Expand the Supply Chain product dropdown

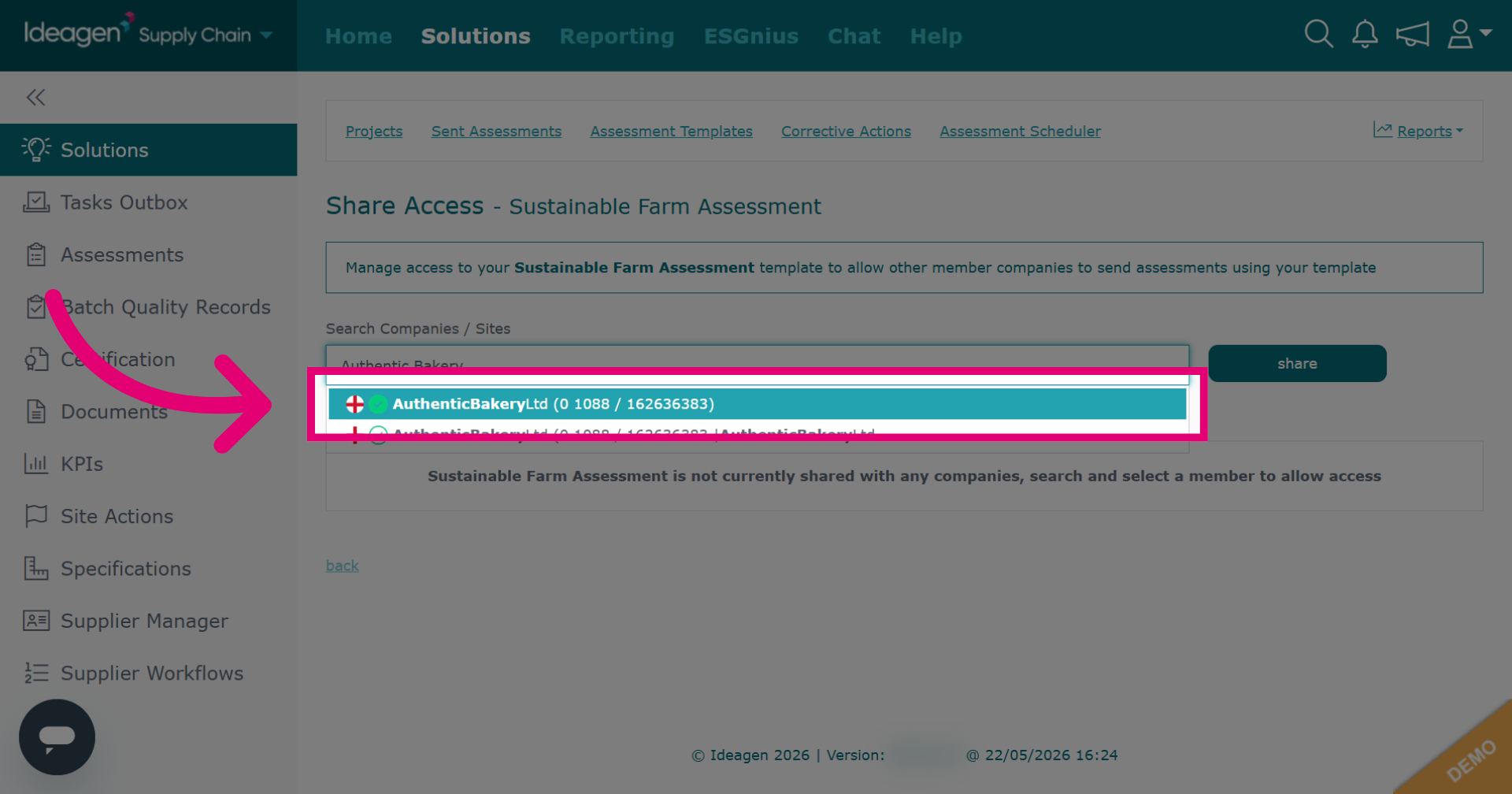tap(206, 35)
